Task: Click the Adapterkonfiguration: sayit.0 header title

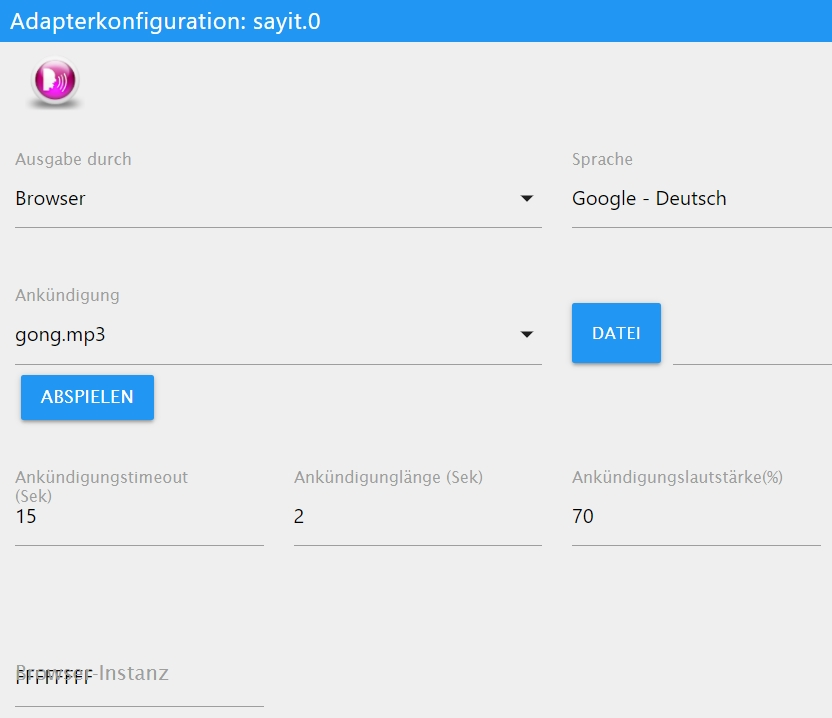Action: click(x=165, y=21)
